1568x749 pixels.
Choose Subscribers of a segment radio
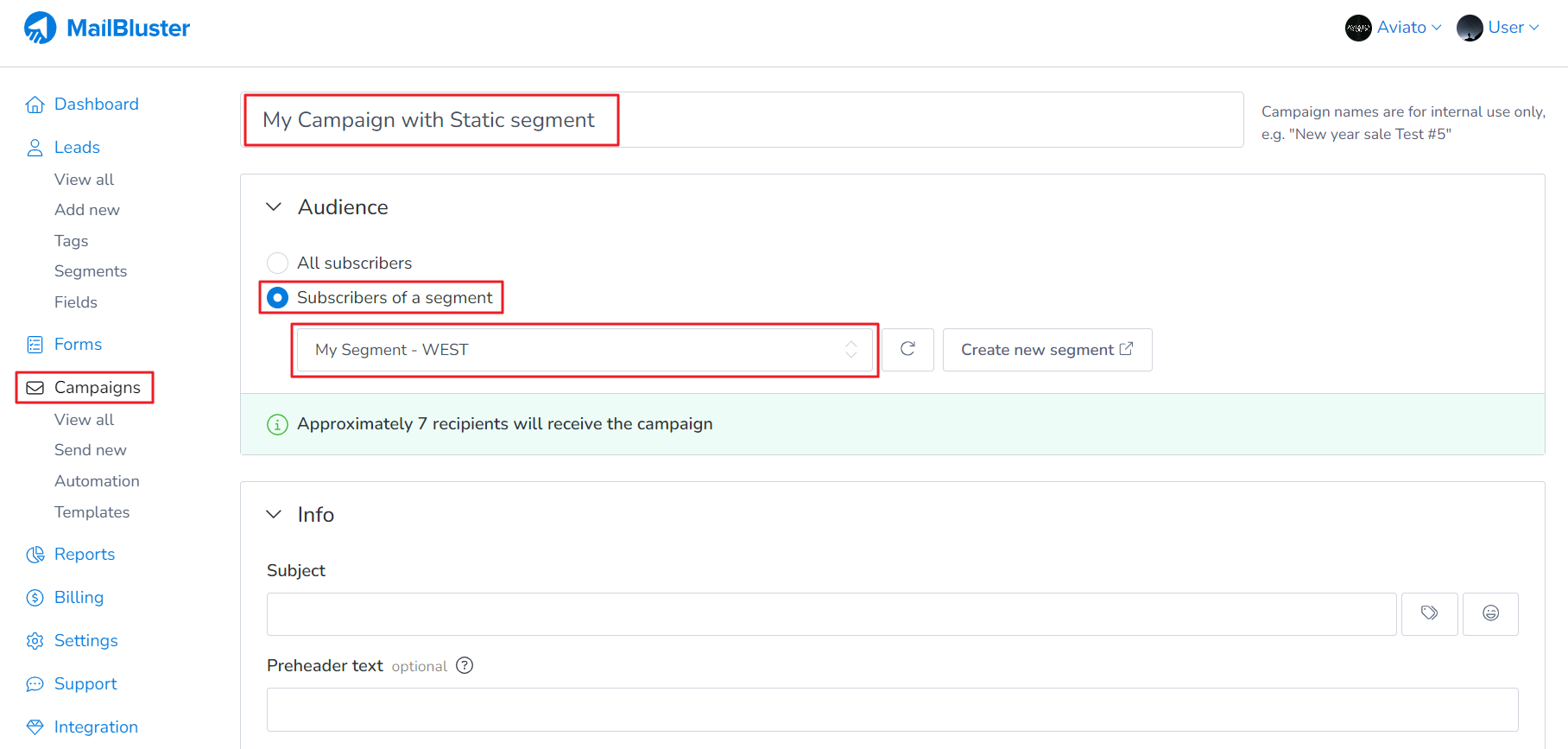[x=277, y=298]
